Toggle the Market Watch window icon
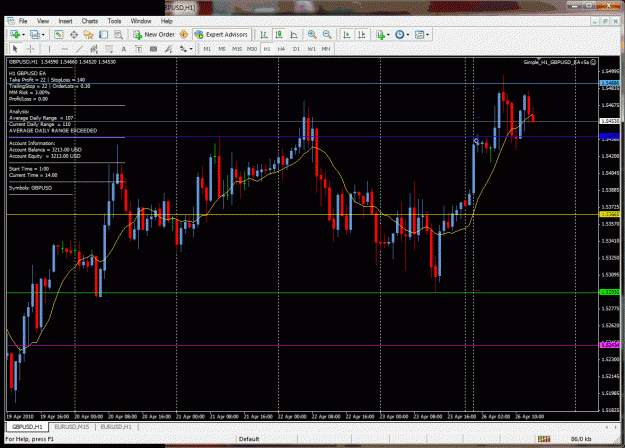The height and width of the screenshot is (448, 625). [x=59, y=35]
